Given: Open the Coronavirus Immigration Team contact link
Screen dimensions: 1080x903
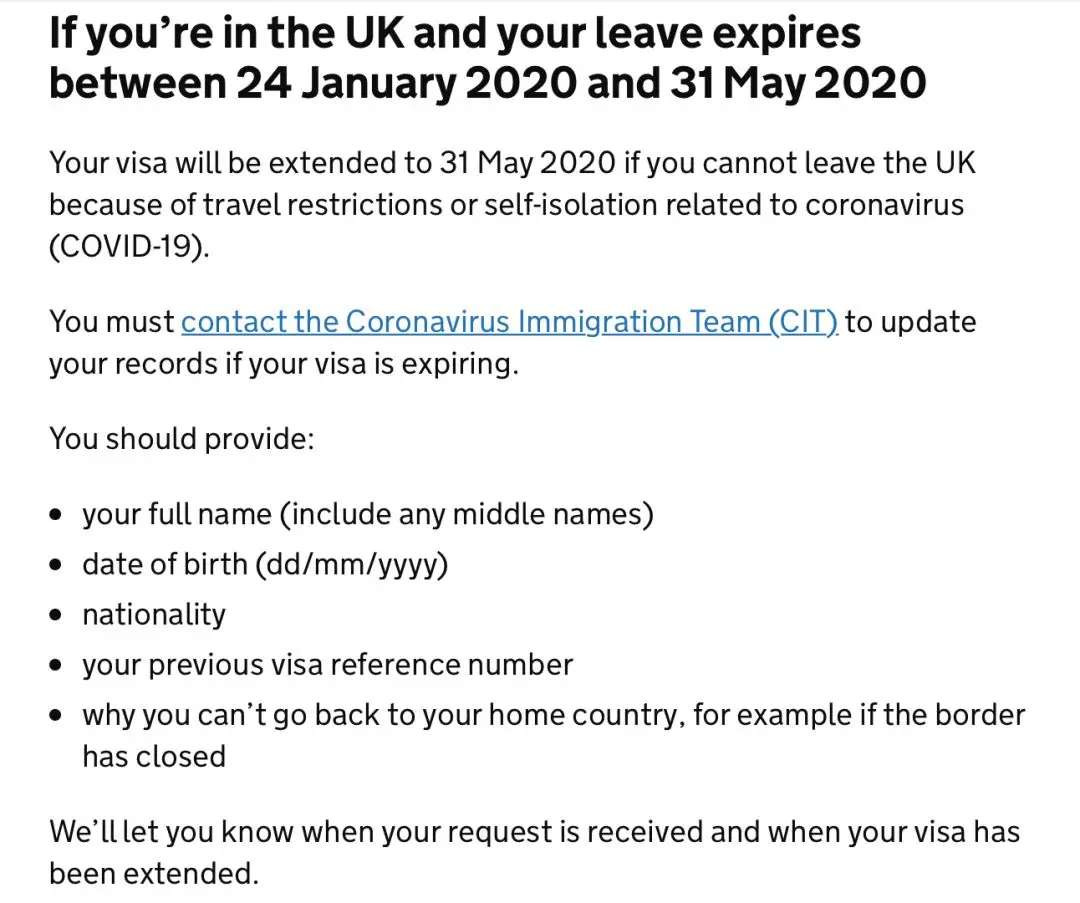Looking at the screenshot, I should point(510,322).
